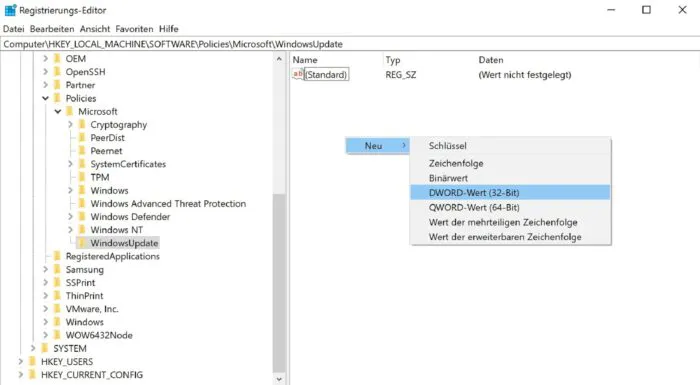Expand the WOW6432Node key
700x385 pixels.
tap(46, 335)
